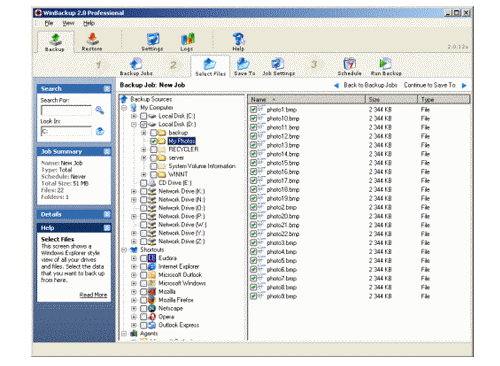
Task: Collapse the Agents tree node
Action: 124,333
